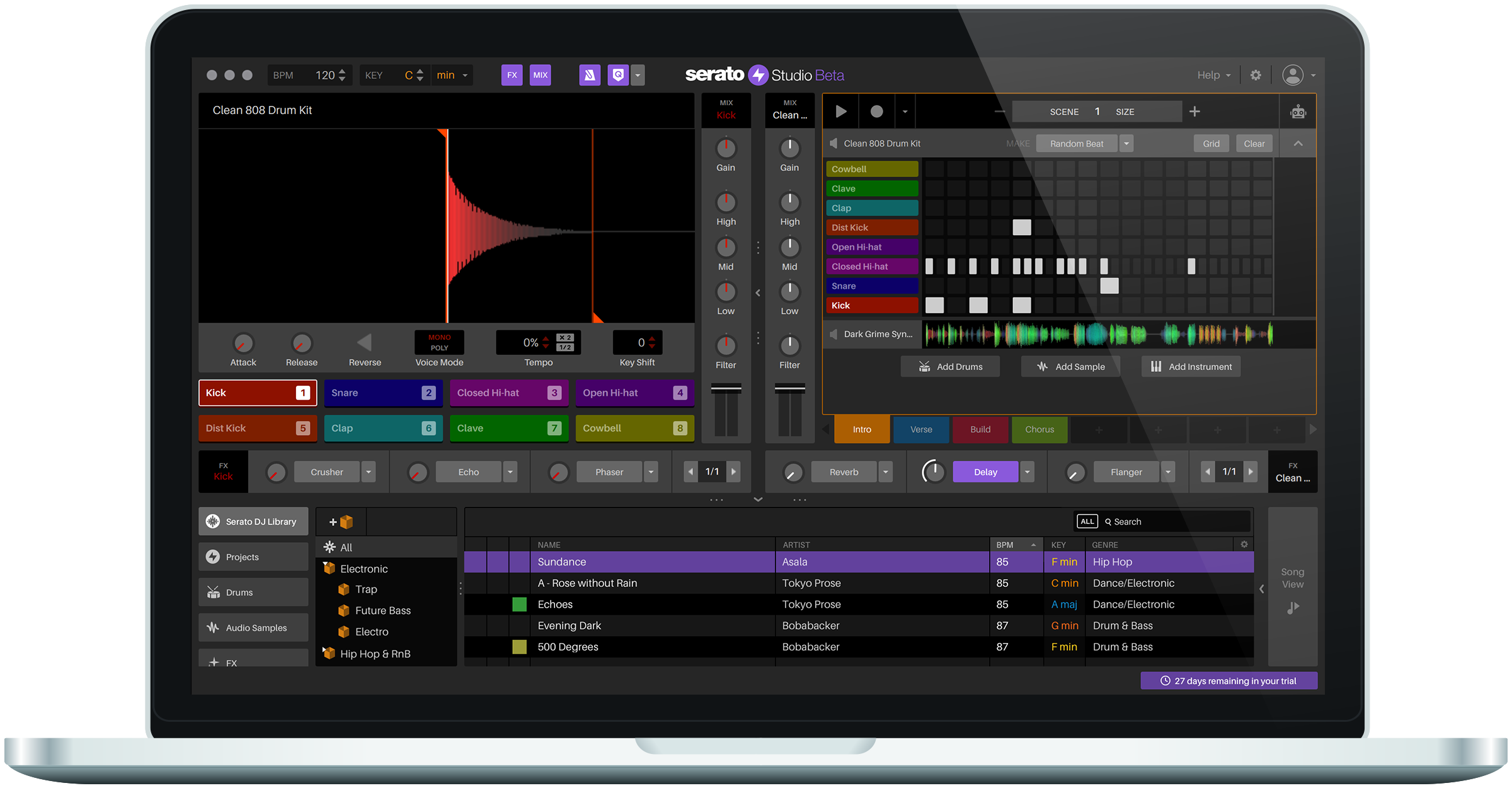Mute the Clean 808 Drum Kit speaker icon
This screenshot has width=1512, height=788.
pos(834,144)
